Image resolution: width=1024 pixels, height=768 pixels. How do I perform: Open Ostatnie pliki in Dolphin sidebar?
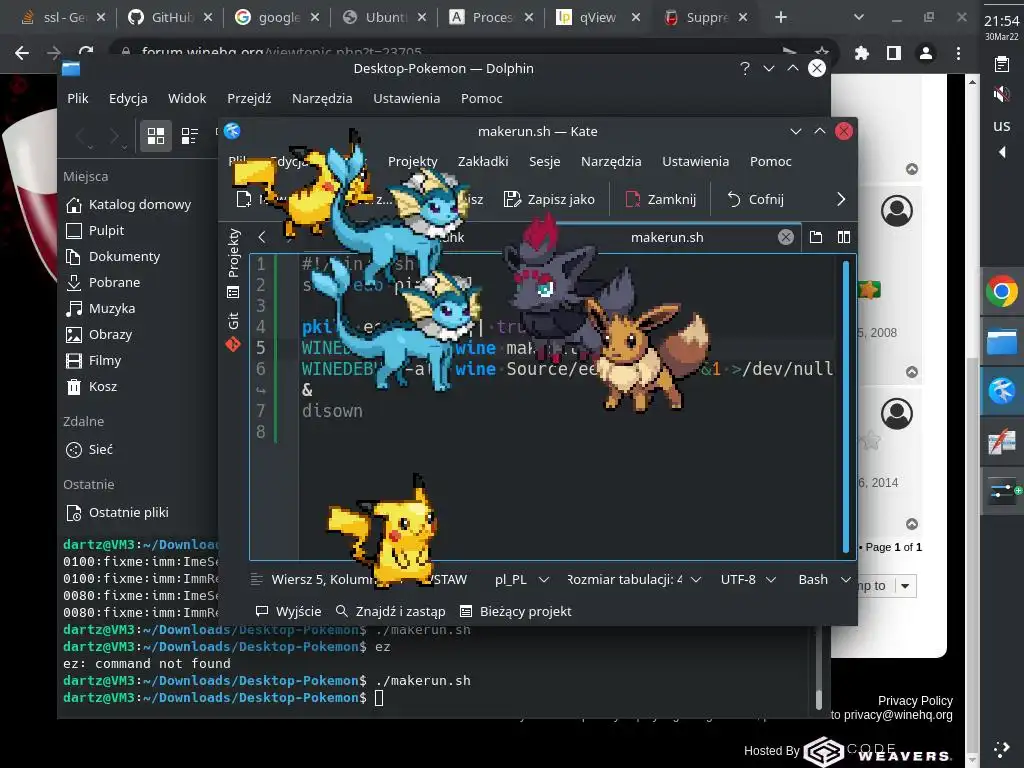coord(118,513)
